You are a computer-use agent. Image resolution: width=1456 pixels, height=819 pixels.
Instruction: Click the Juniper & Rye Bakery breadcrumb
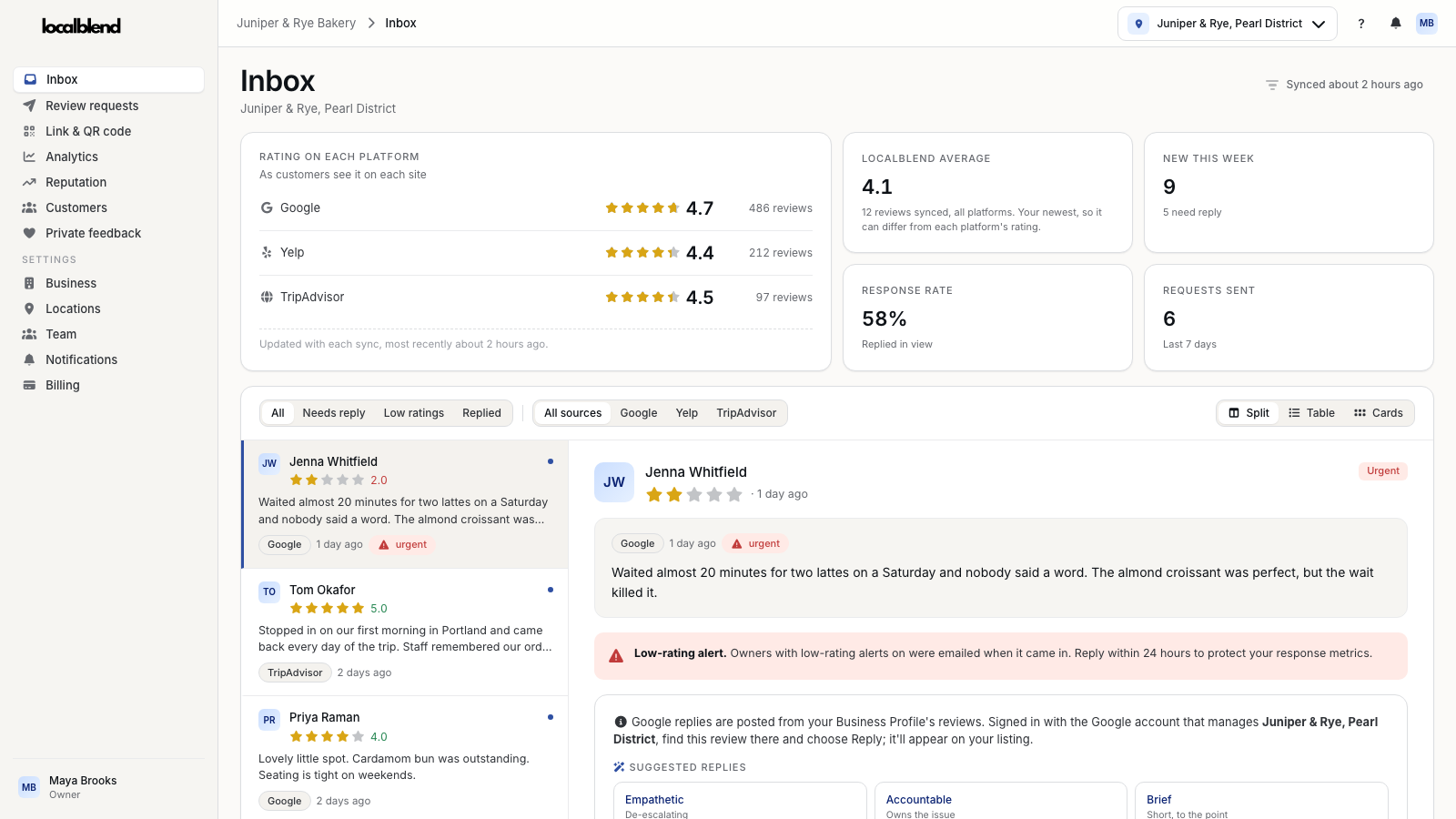tap(297, 24)
